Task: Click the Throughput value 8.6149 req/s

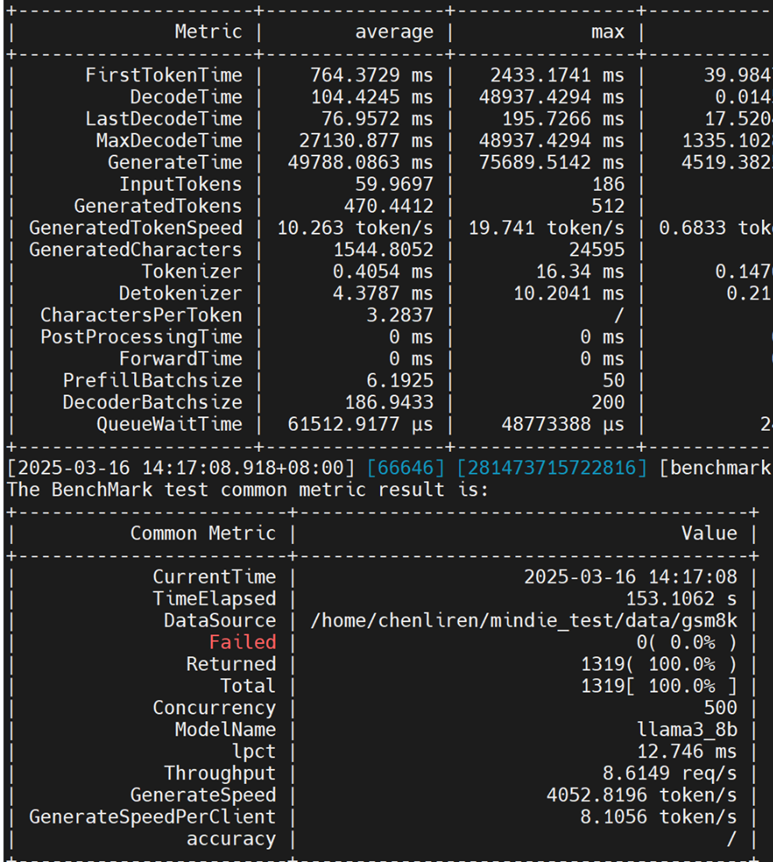Action: [x=667, y=773]
